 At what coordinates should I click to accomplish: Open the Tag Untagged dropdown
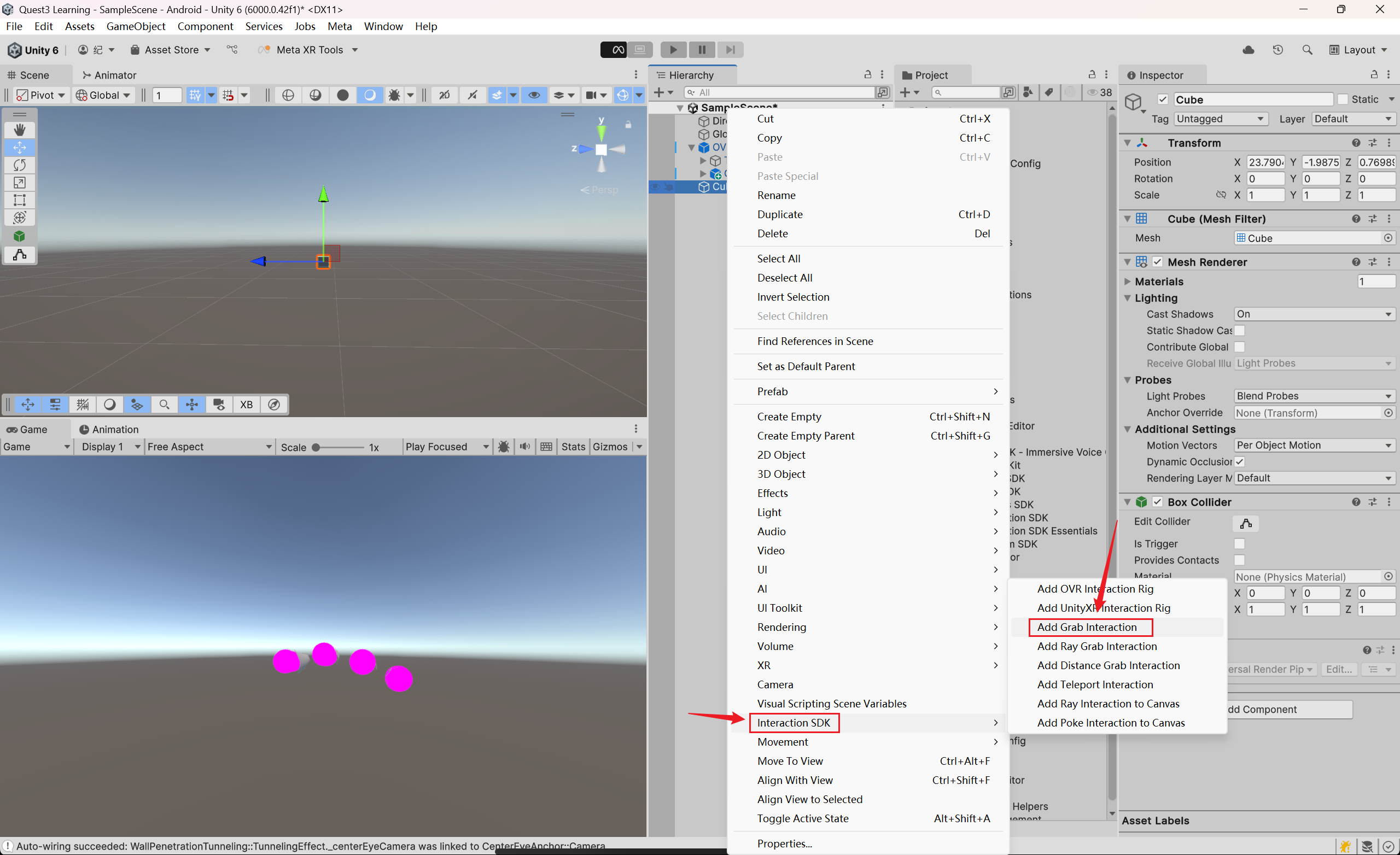[1221, 119]
